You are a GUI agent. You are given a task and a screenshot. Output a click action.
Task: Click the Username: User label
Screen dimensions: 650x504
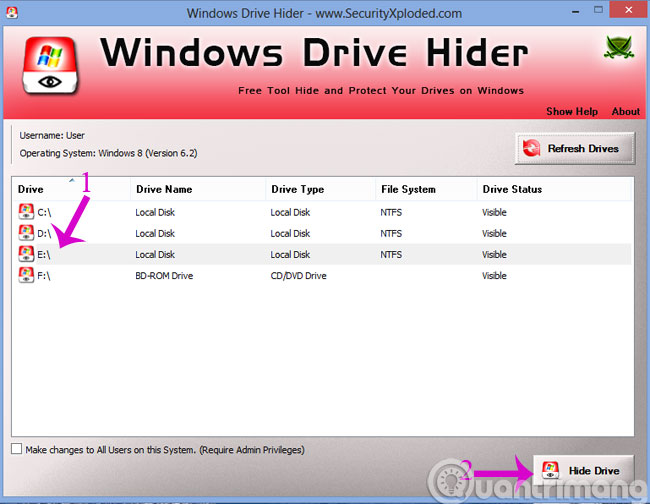click(52, 136)
